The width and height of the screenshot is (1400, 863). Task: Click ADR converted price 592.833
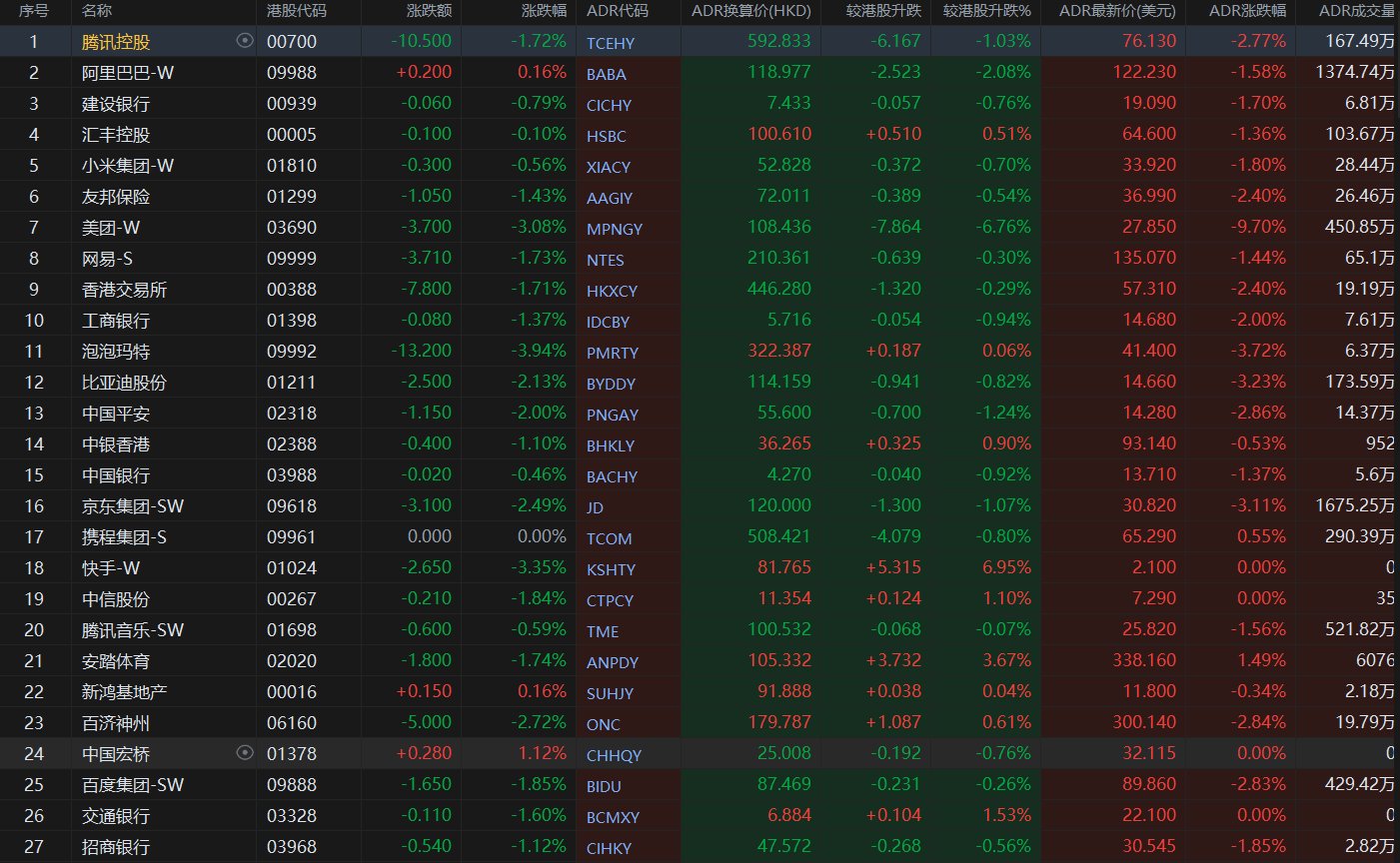pyautogui.click(x=779, y=41)
